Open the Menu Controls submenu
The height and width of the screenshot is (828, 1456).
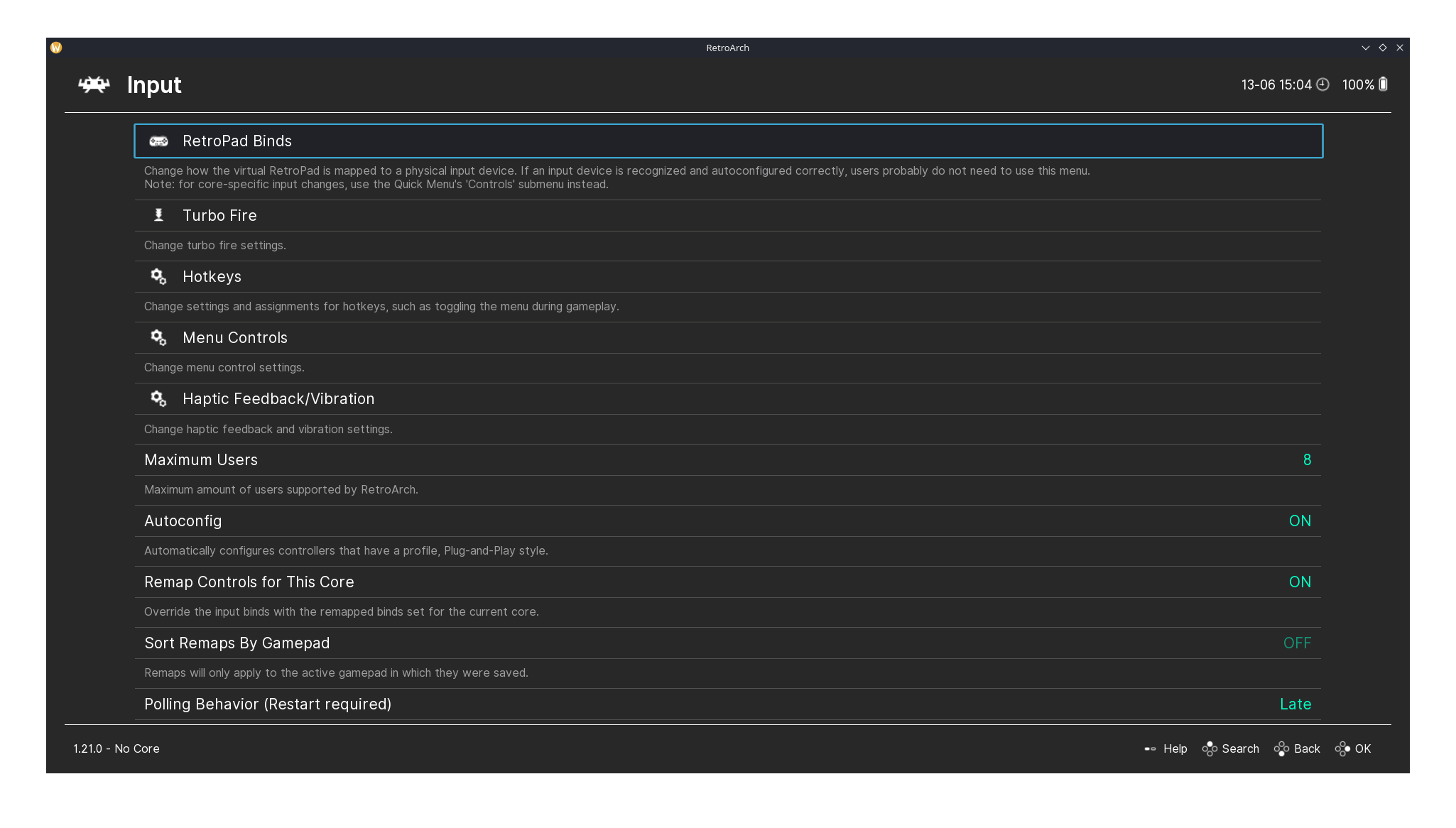click(234, 338)
